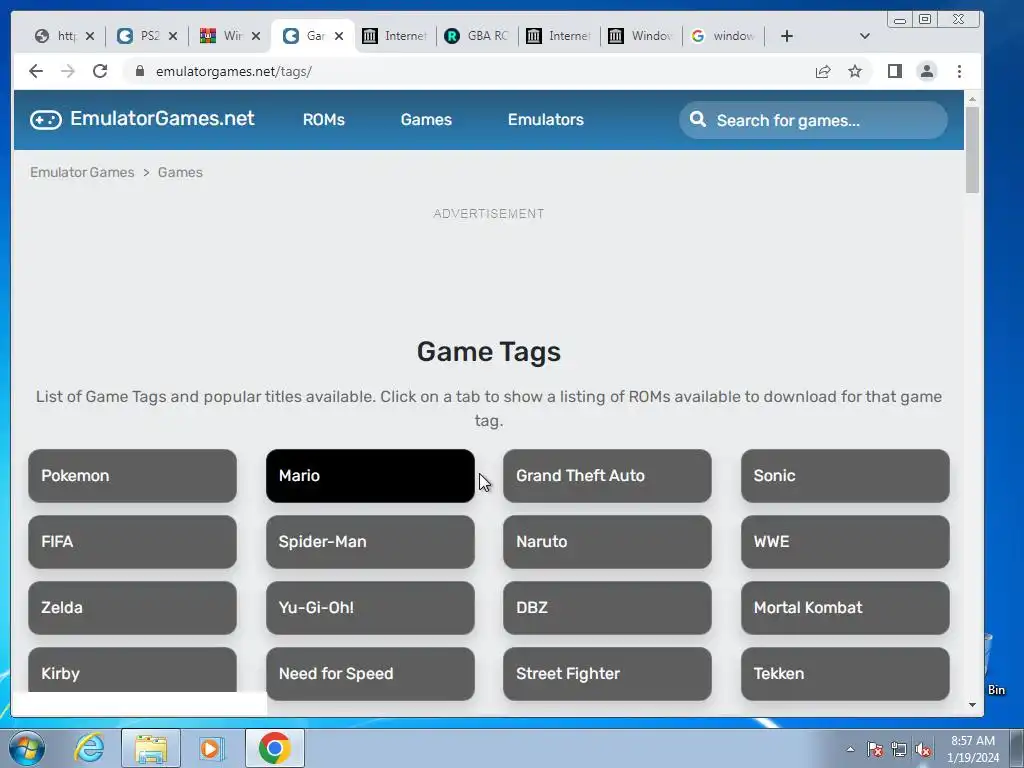Open the ROMs navigation menu
The image size is (1024, 768).
[324, 120]
